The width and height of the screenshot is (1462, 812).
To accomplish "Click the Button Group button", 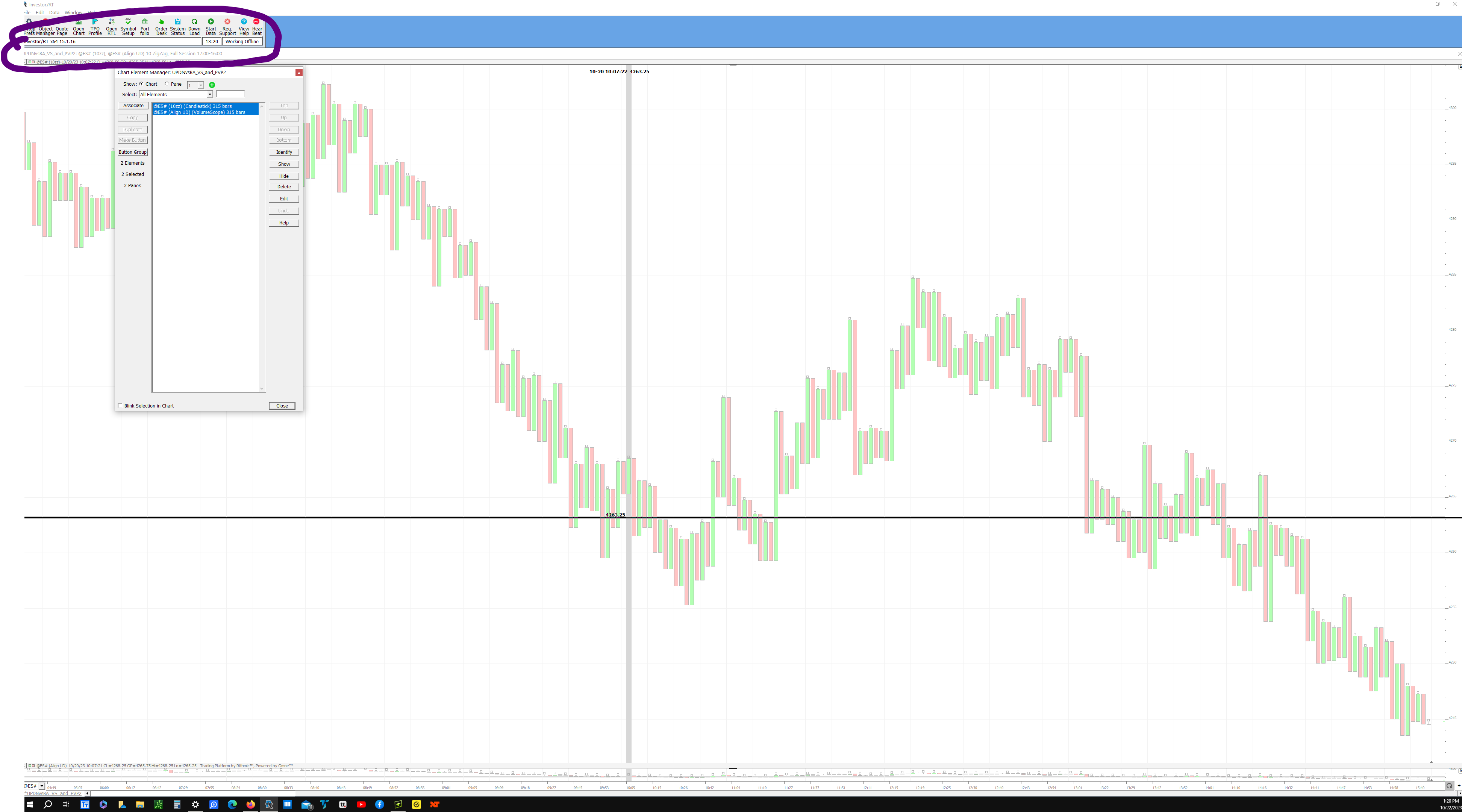I will point(133,152).
